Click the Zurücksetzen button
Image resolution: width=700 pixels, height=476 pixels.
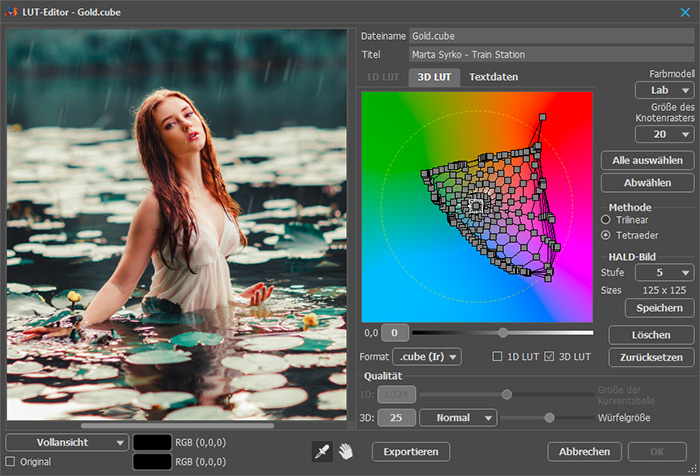(x=651, y=357)
